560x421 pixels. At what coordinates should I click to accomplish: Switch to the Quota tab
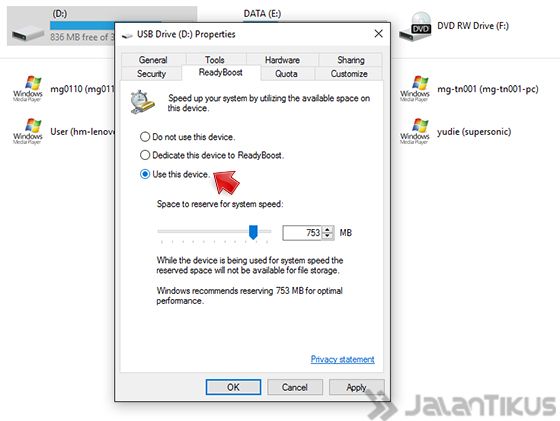pyautogui.click(x=286, y=74)
